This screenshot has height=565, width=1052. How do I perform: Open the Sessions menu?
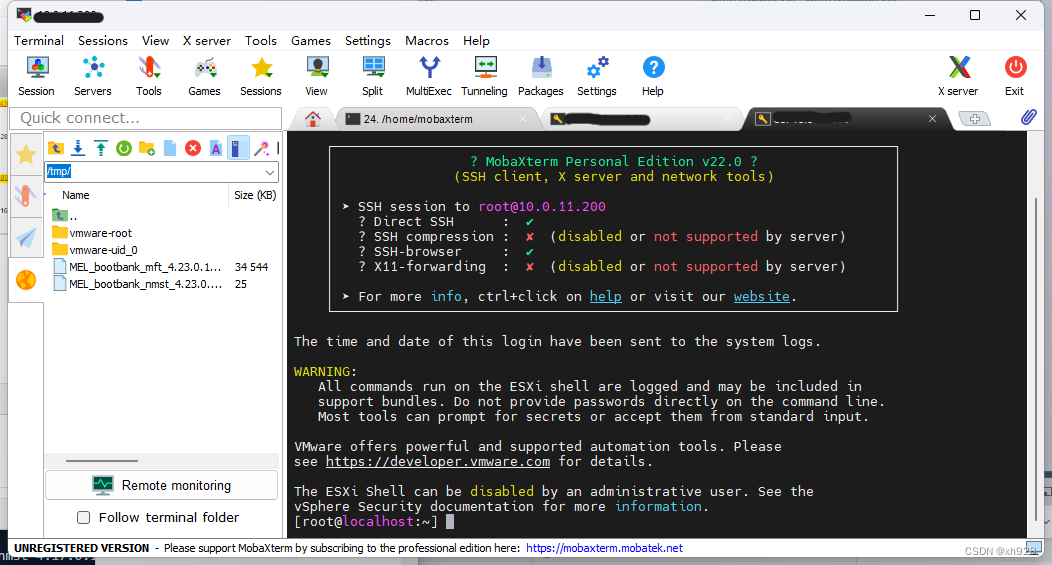coord(103,41)
